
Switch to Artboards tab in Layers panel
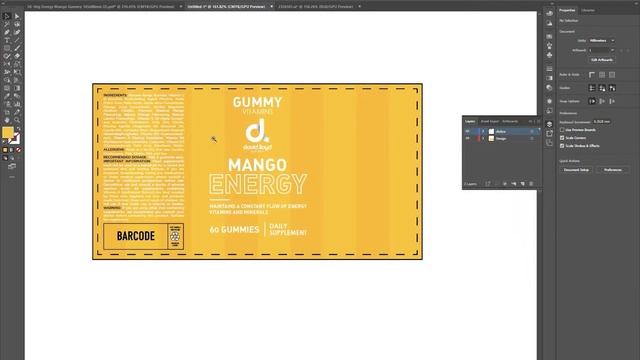pyautogui.click(x=510, y=121)
